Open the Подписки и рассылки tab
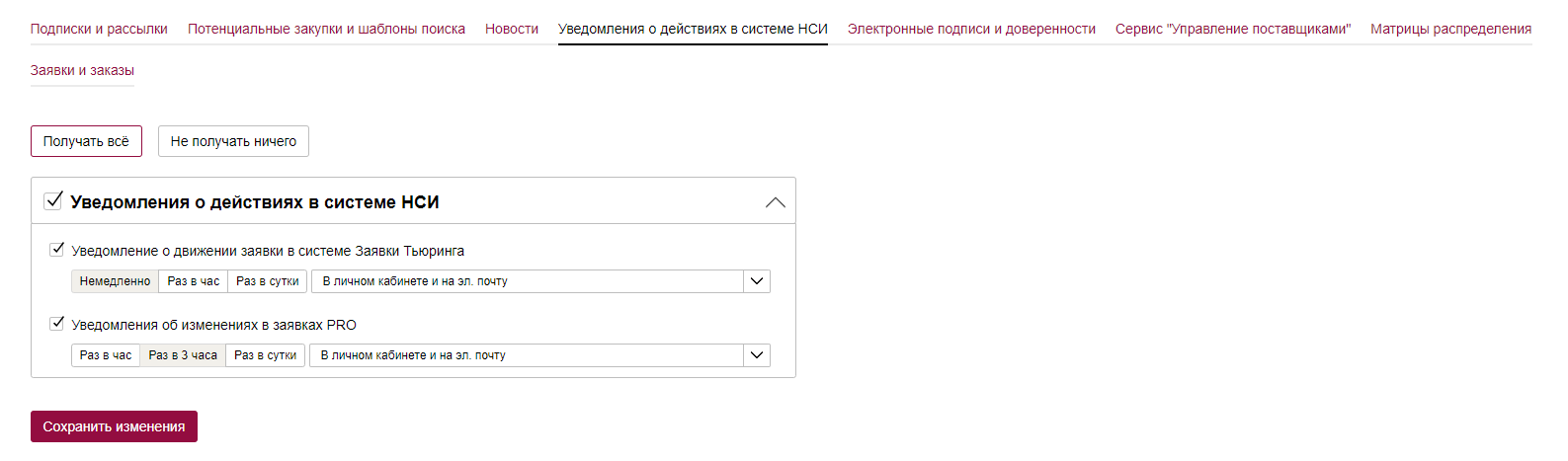This screenshot has width=1568, height=461. click(x=99, y=30)
